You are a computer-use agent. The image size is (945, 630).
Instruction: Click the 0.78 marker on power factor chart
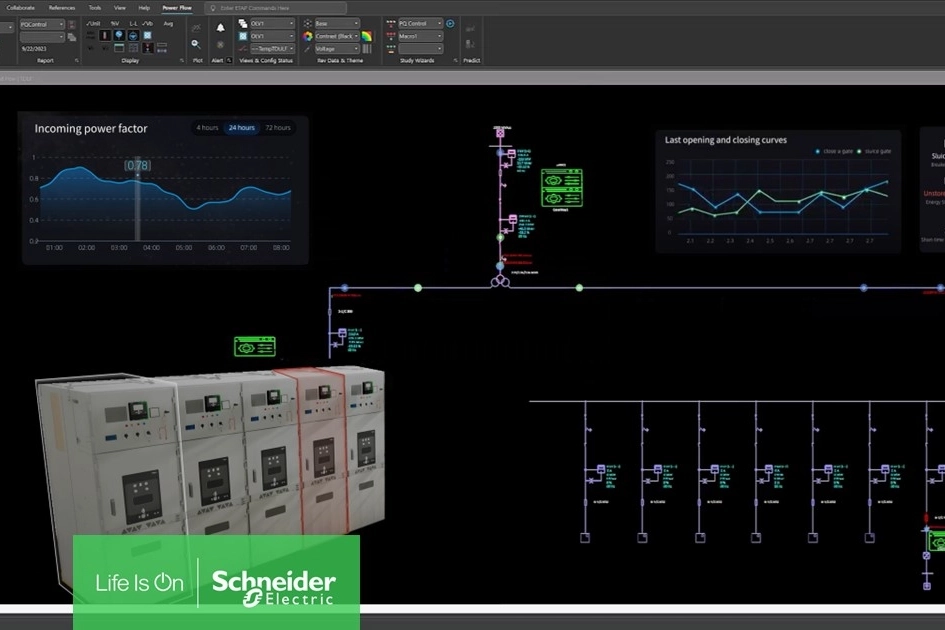tap(138, 165)
